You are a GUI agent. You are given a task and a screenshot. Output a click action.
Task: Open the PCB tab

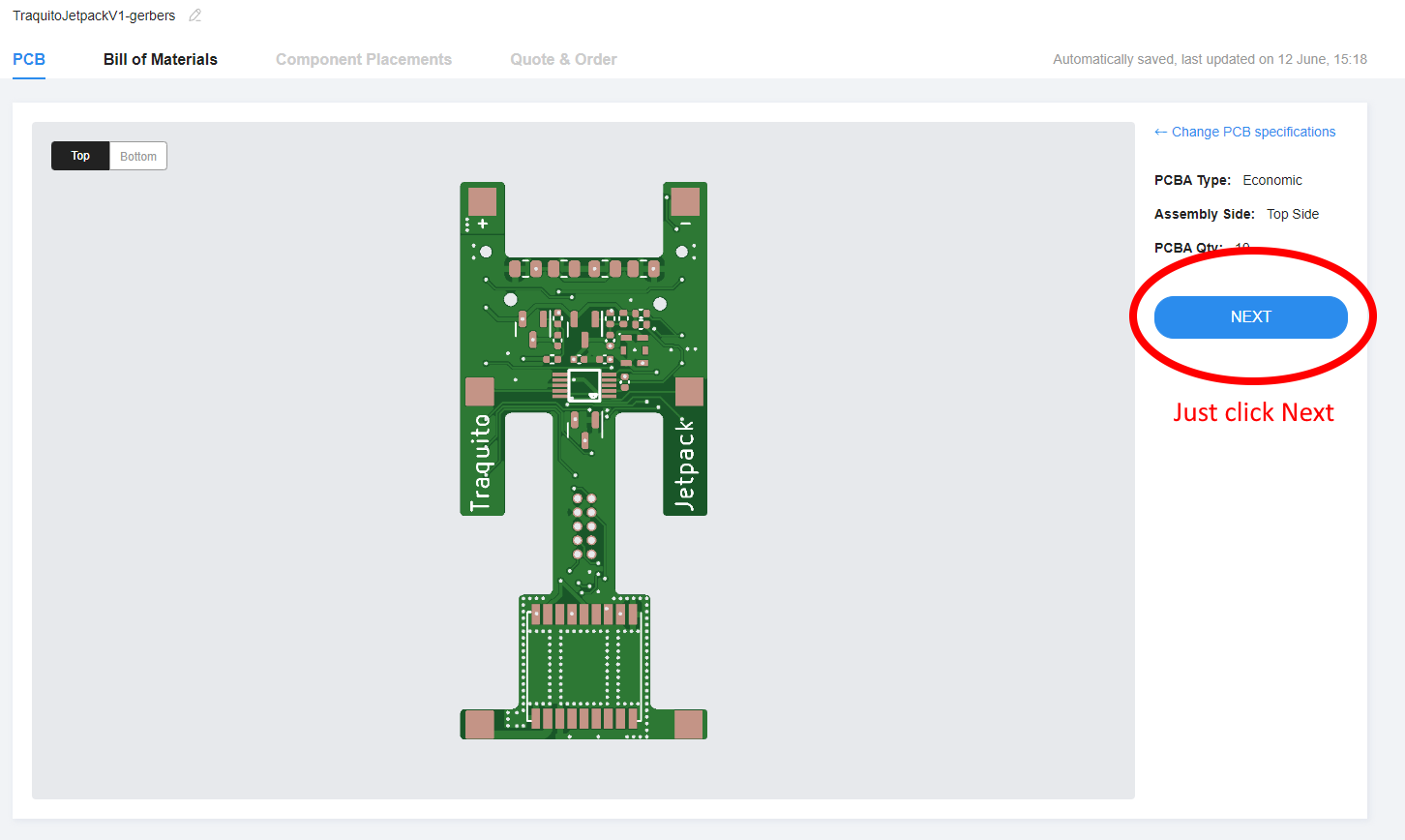tap(29, 59)
